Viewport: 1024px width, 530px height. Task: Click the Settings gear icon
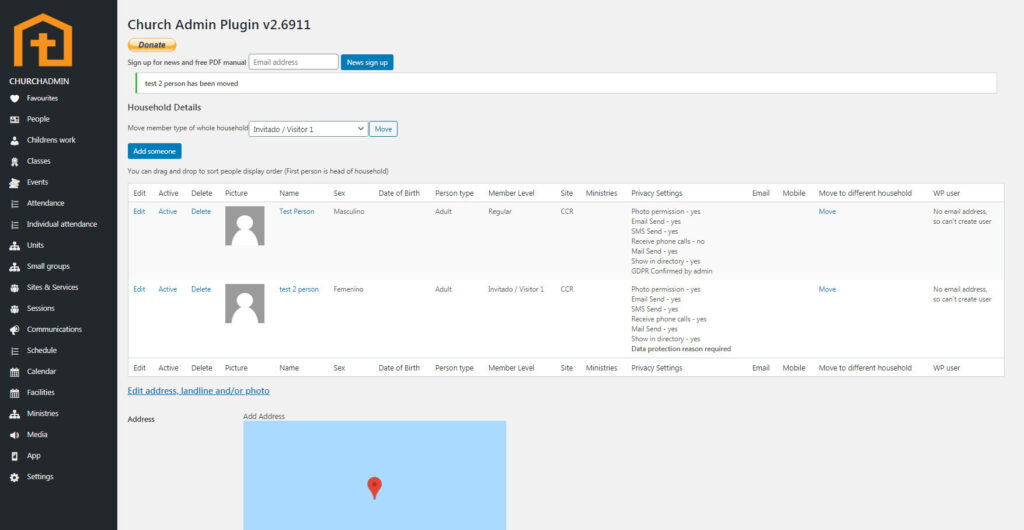click(x=14, y=477)
